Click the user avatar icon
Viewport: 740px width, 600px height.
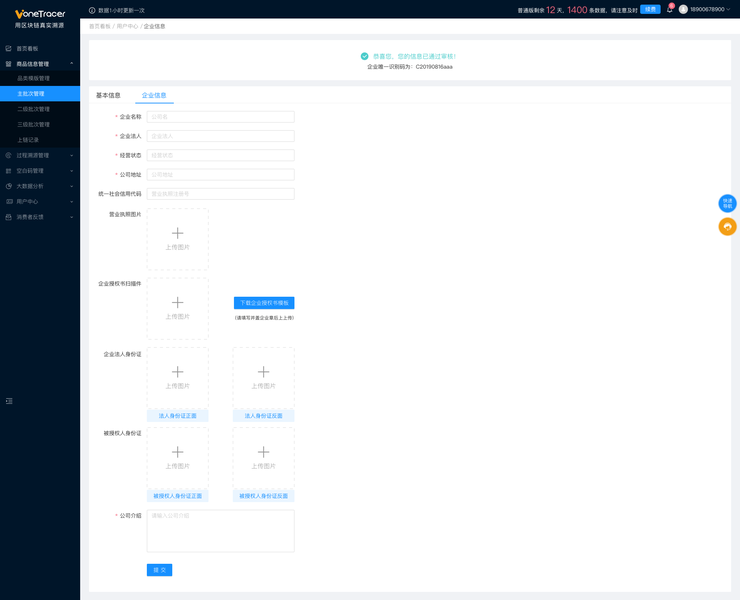click(x=683, y=9)
